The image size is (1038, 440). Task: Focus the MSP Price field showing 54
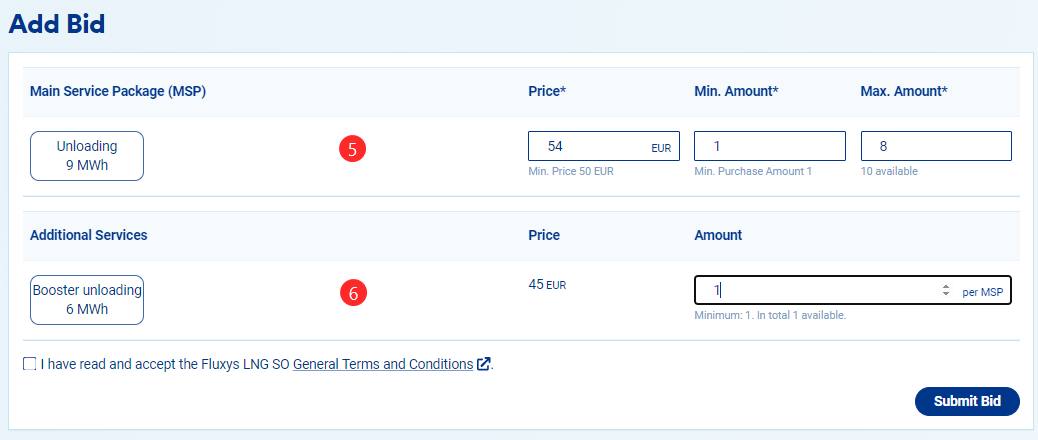(x=590, y=146)
